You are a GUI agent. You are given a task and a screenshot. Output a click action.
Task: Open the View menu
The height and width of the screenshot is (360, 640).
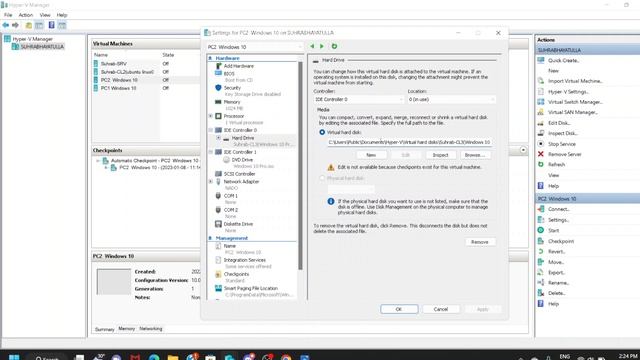(x=45, y=15)
